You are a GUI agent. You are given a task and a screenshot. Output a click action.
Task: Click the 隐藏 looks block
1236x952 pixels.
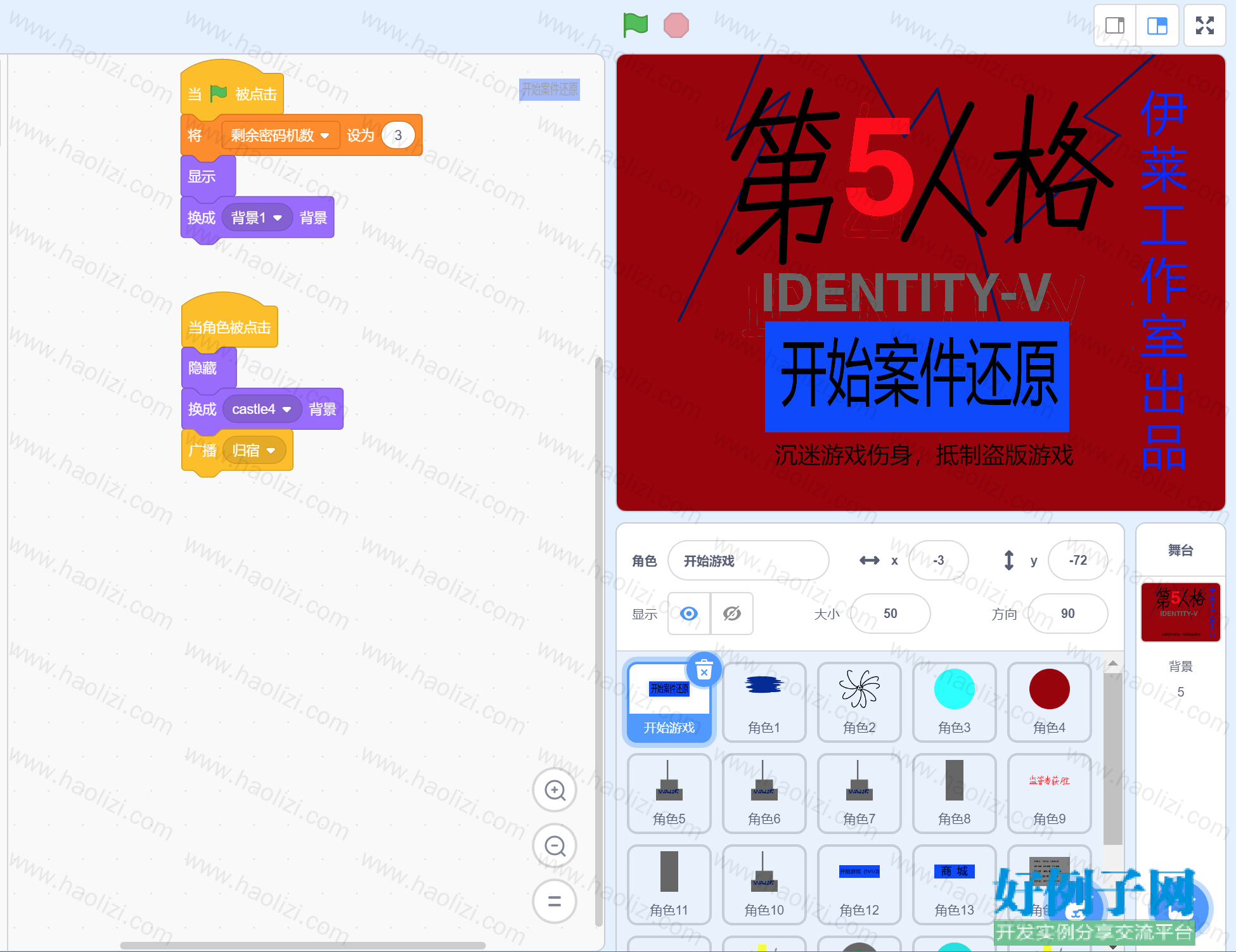tap(209, 368)
